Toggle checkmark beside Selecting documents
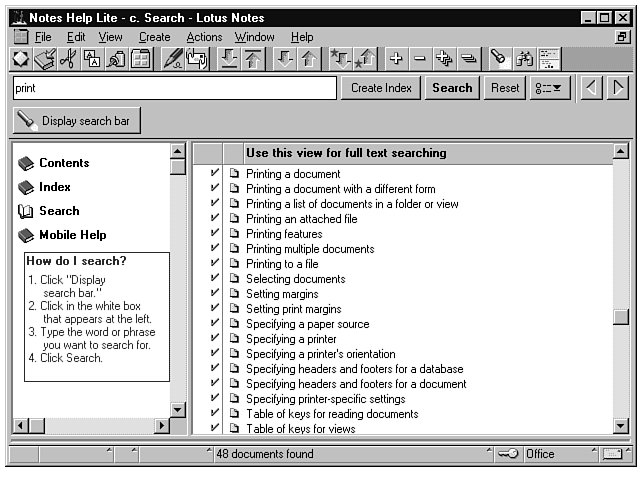The image size is (640, 480). tap(214, 279)
